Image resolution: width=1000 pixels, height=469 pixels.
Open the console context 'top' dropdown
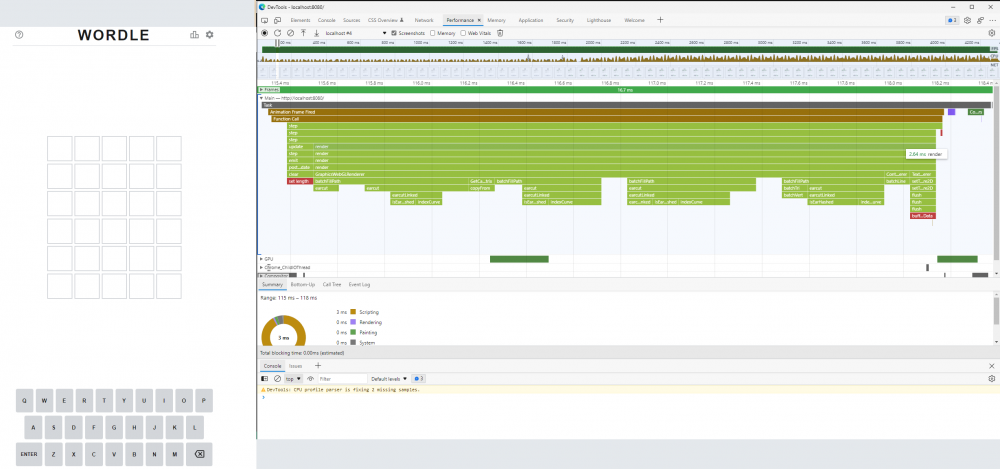[293, 378]
